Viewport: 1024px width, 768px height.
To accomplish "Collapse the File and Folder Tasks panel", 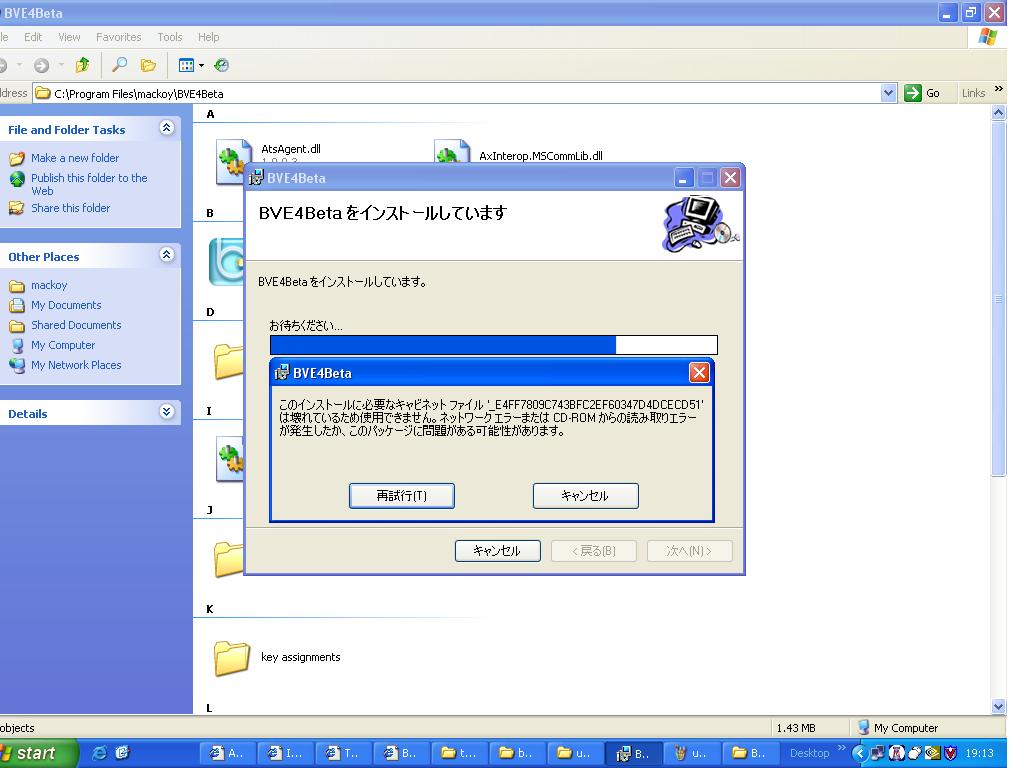I will tap(167, 128).
